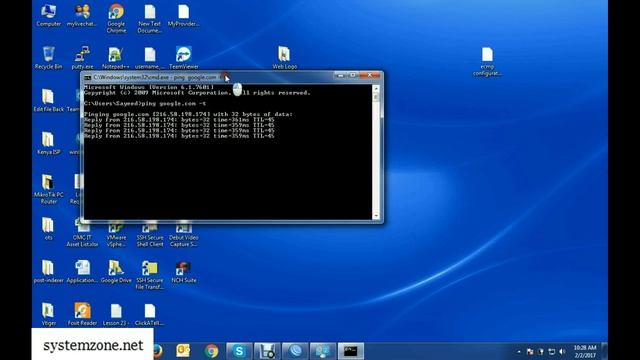Select the username_ text file icon
This screenshot has width=640, height=360.
click(150, 58)
